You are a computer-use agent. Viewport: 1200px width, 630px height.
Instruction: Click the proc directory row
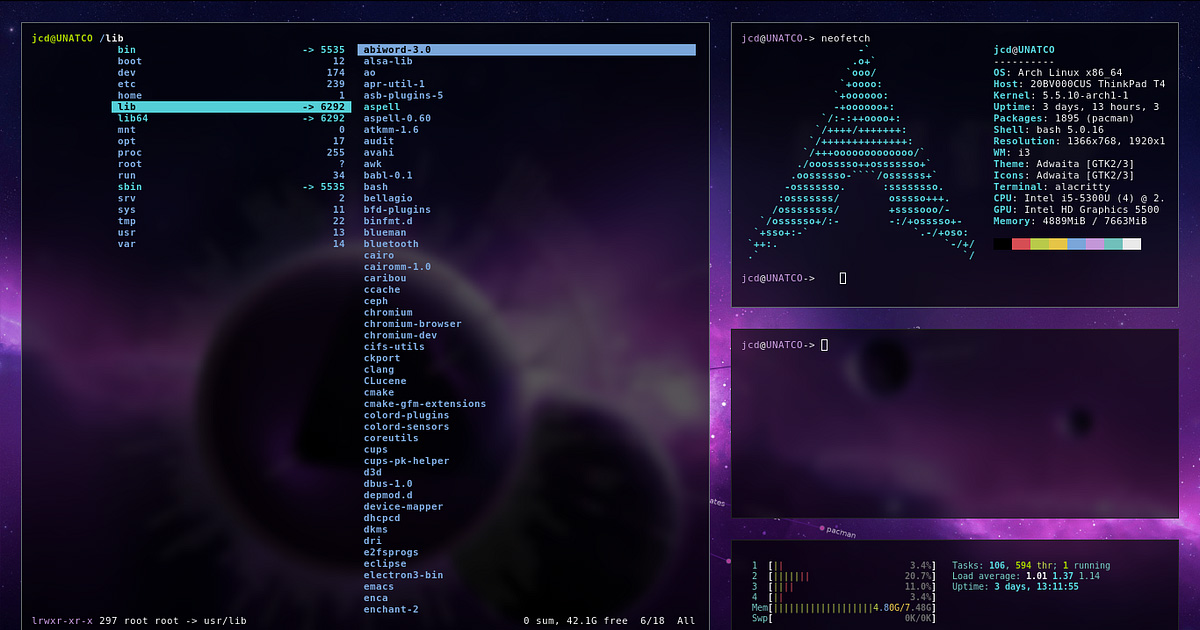[x=231, y=153]
